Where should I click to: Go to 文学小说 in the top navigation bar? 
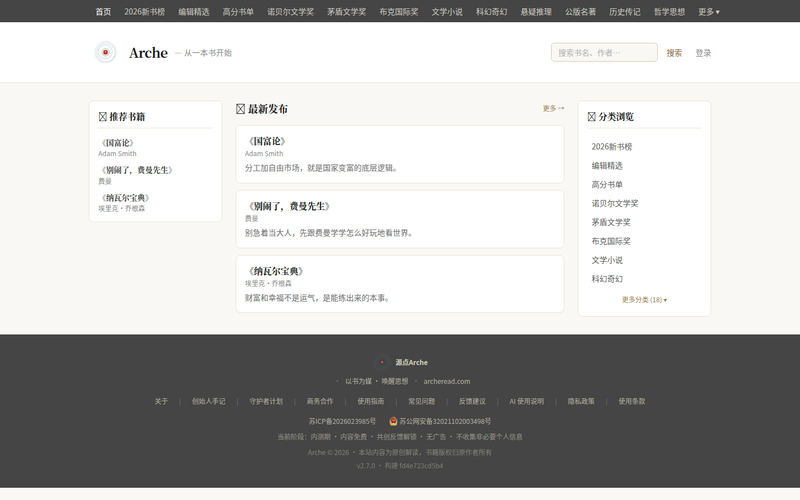[x=447, y=11]
